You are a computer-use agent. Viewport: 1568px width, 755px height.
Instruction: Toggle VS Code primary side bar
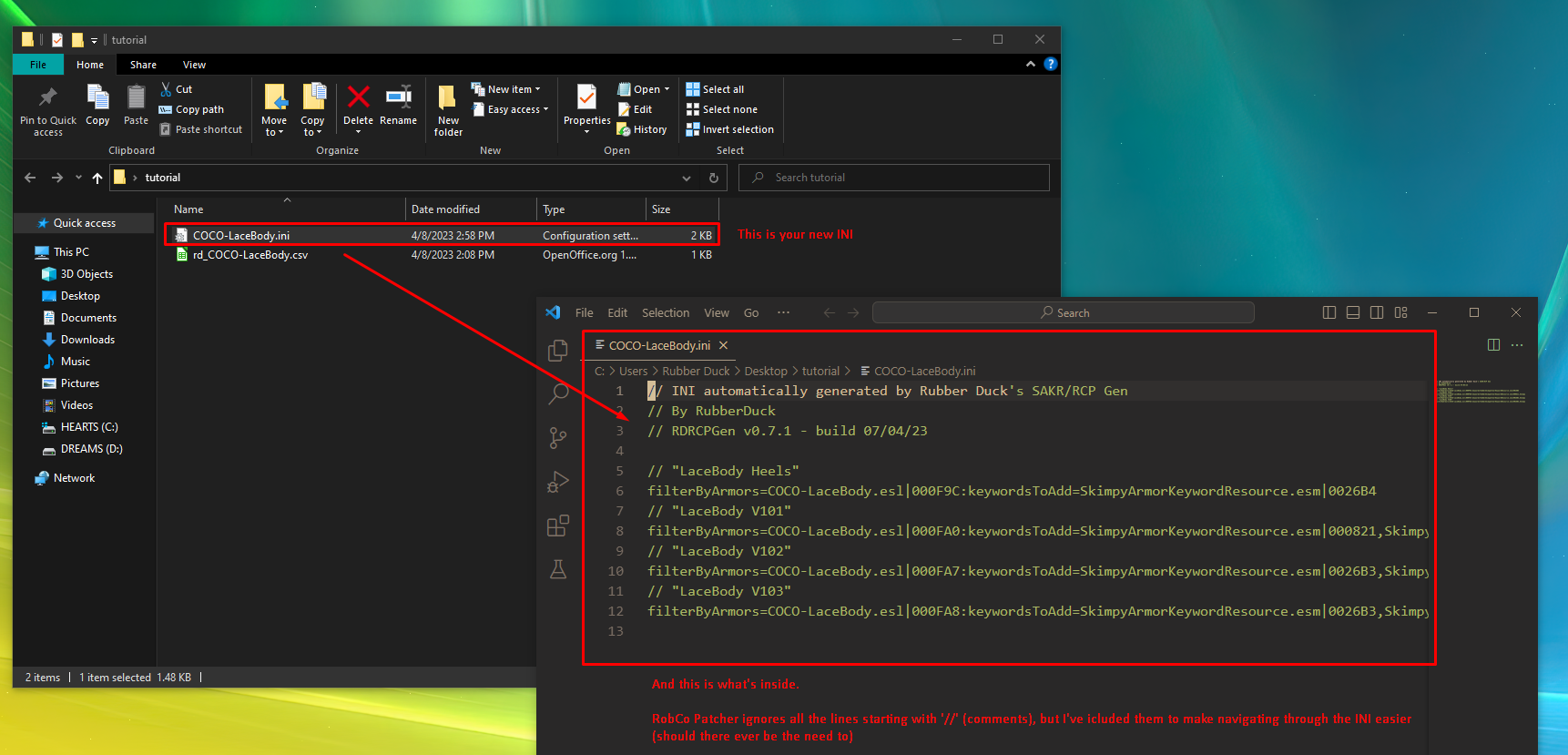pos(1329,312)
